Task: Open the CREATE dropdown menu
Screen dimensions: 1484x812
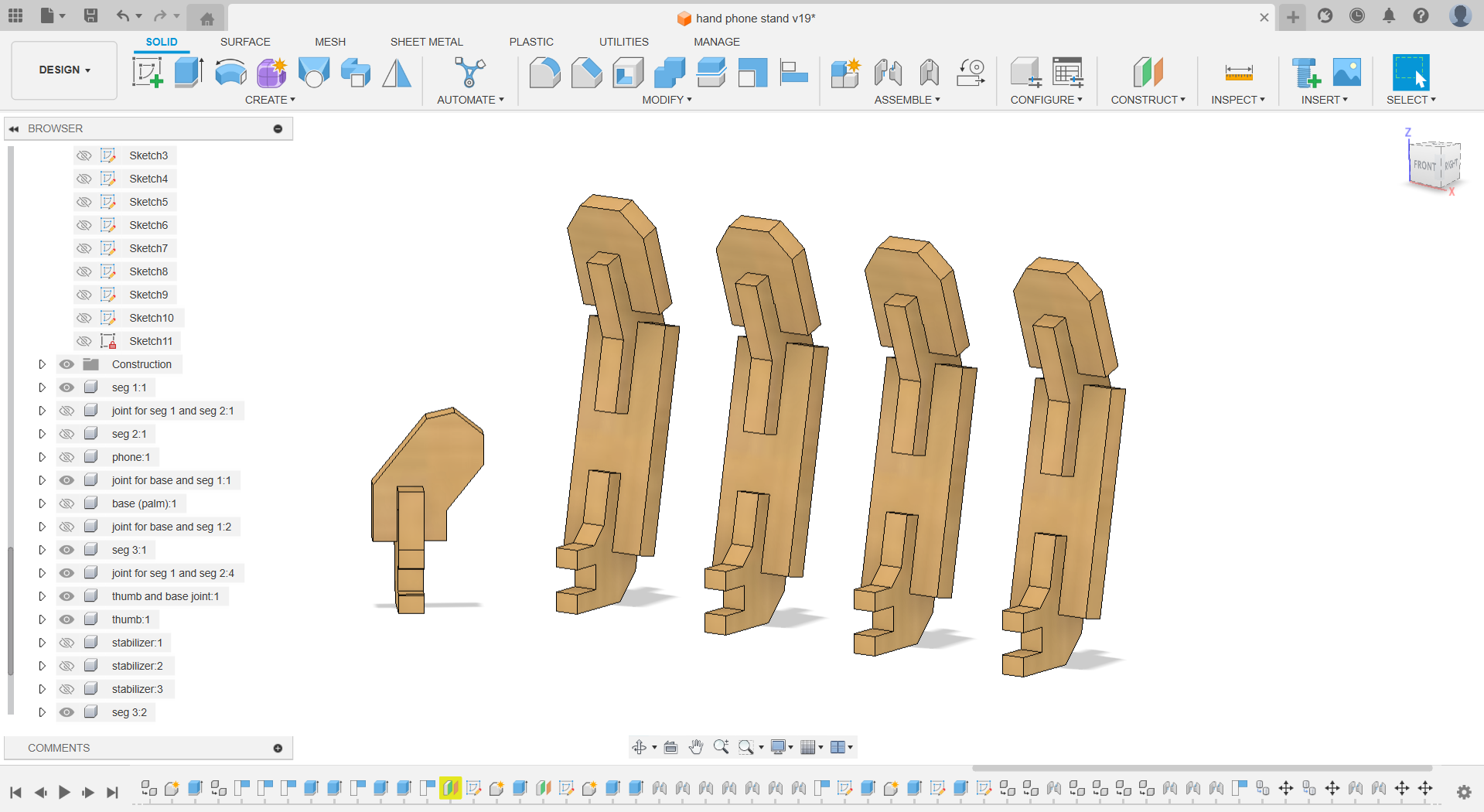Action: [270, 100]
